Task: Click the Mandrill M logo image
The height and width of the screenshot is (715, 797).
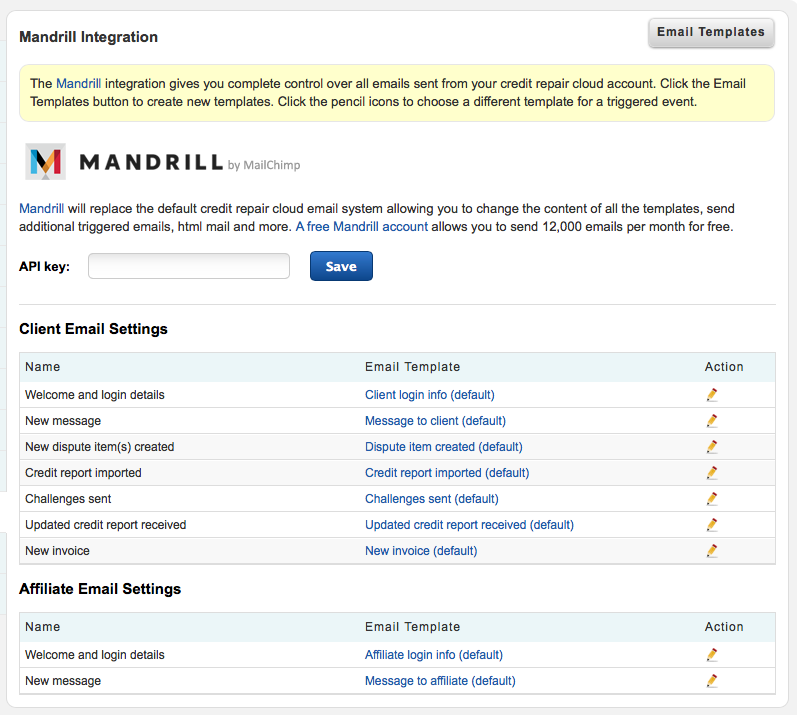Action: 46,162
